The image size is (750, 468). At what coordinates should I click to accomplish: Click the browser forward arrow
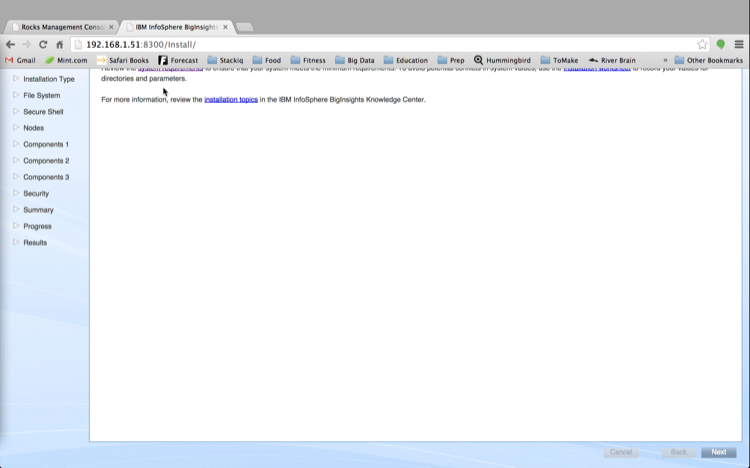click(27, 45)
